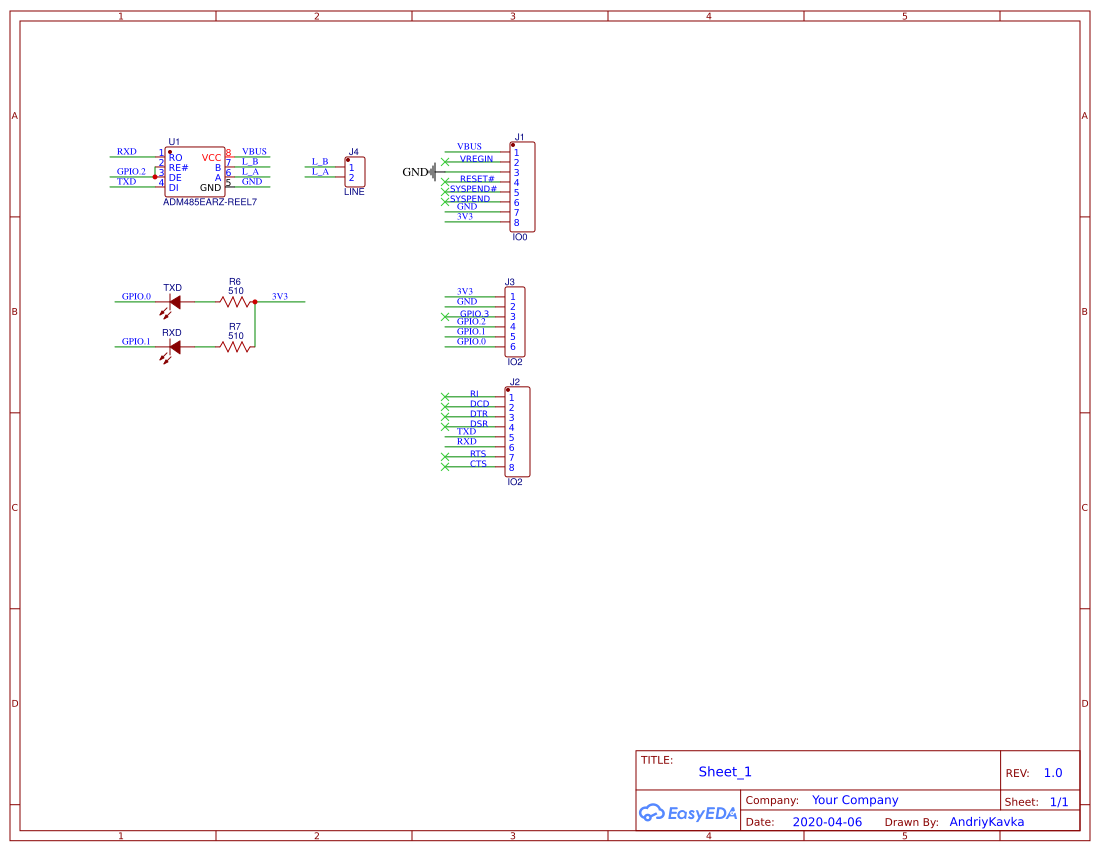This screenshot has height=851, width=1100.
Task: Select the GPIO.2 net label near U1
Action: 132,171
